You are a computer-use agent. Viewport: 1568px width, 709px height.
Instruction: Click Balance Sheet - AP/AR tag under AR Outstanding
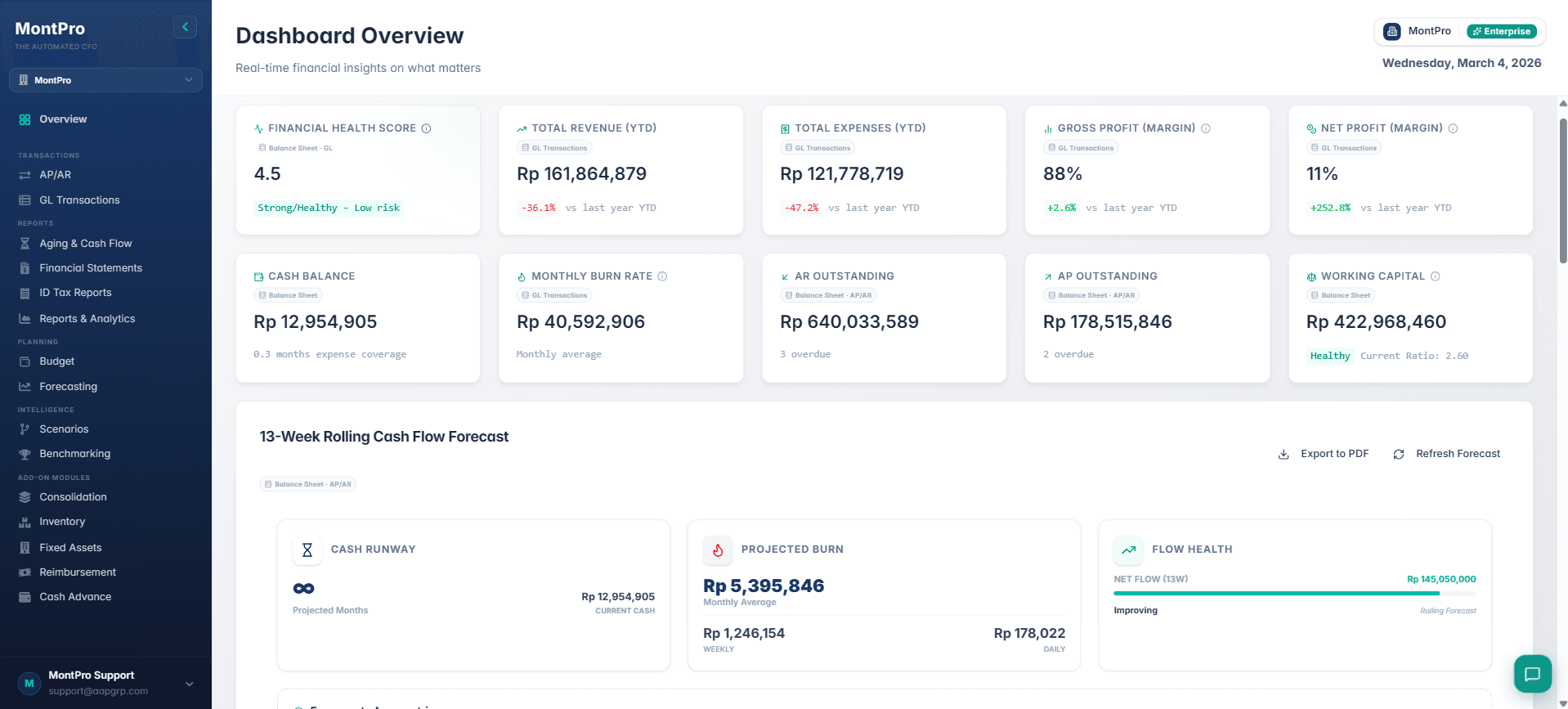tap(828, 295)
